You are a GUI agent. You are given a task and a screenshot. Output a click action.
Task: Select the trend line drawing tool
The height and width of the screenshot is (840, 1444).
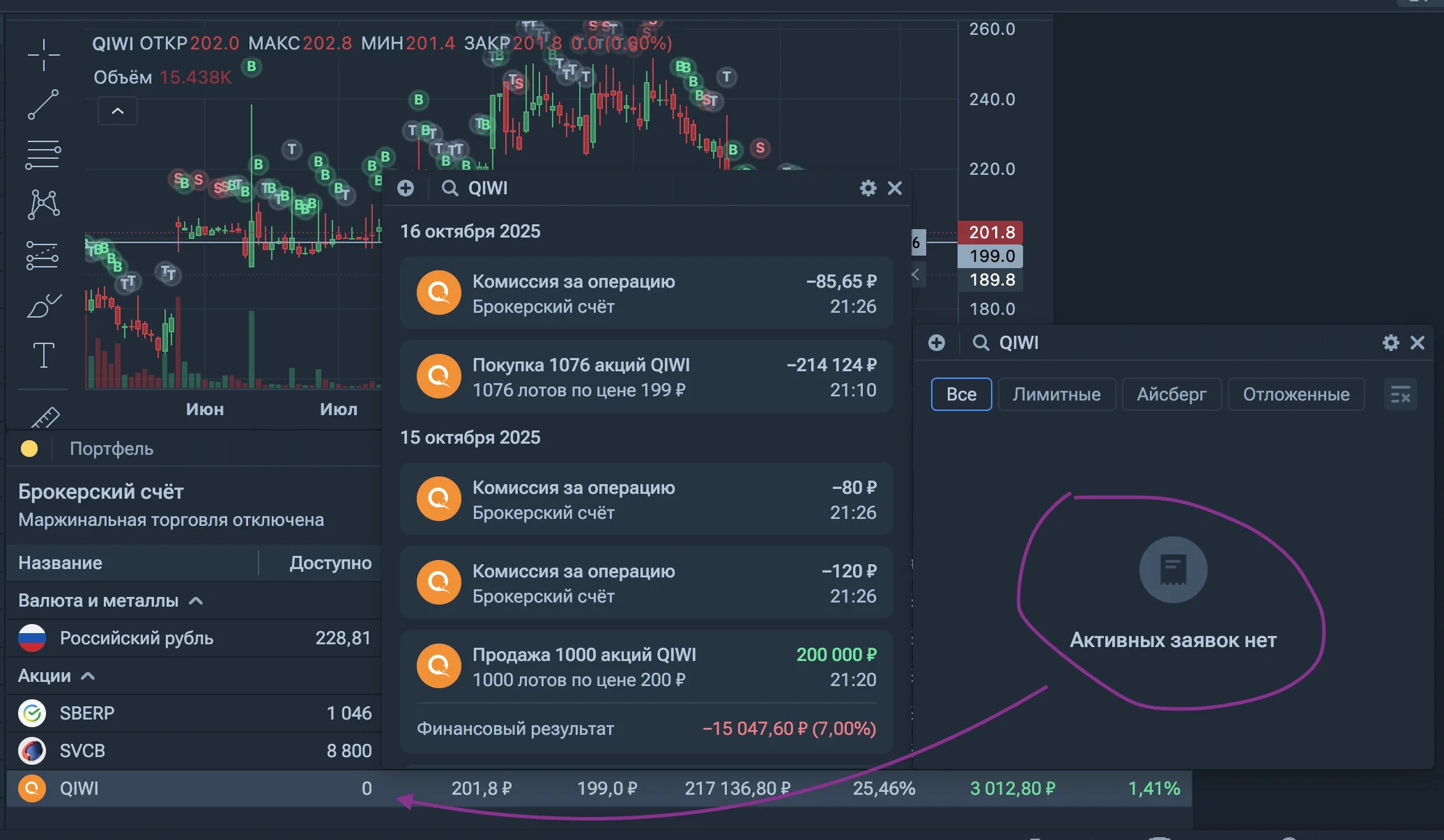click(43, 104)
